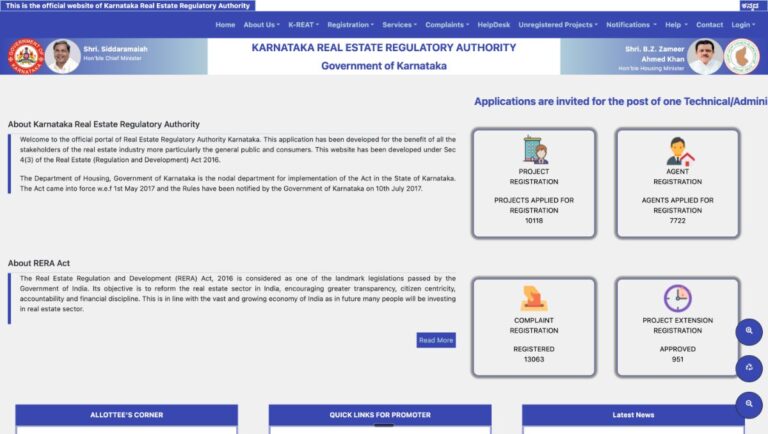Open the Agent Registration card

(677, 183)
